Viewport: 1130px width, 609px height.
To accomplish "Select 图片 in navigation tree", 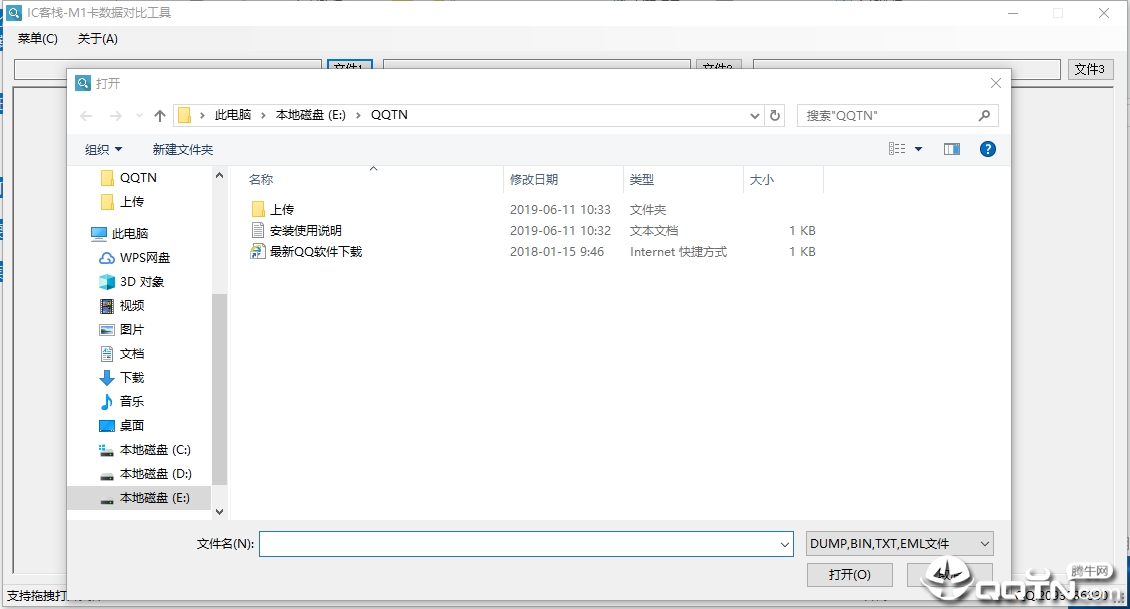I will click(132, 329).
